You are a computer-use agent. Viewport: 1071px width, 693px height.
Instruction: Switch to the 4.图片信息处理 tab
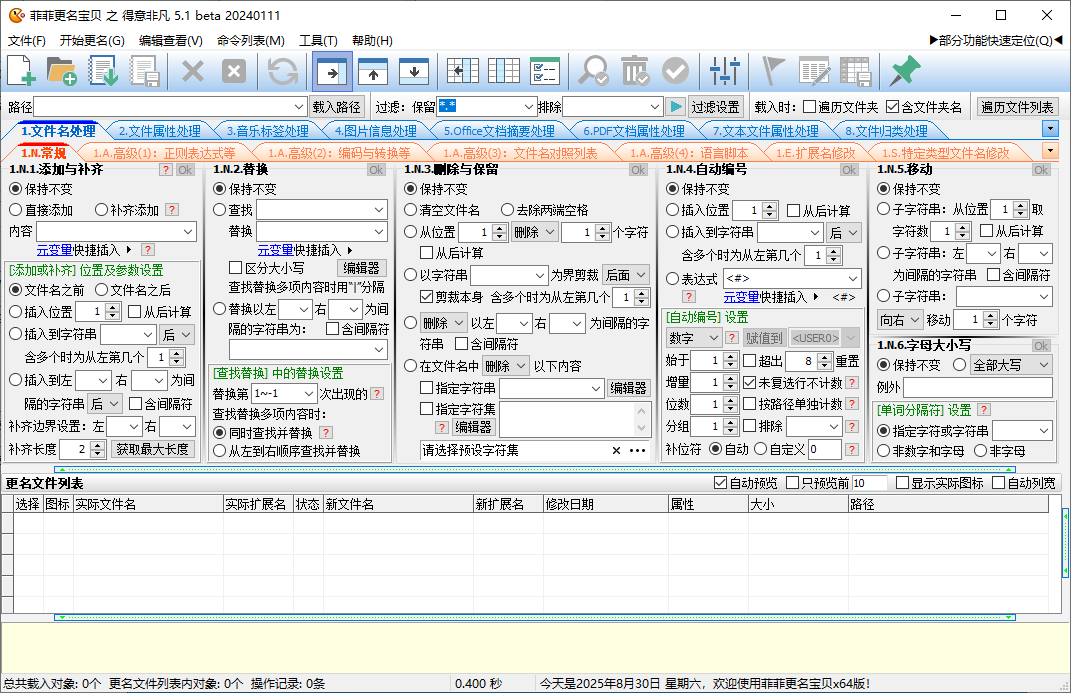(x=375, y=131)
